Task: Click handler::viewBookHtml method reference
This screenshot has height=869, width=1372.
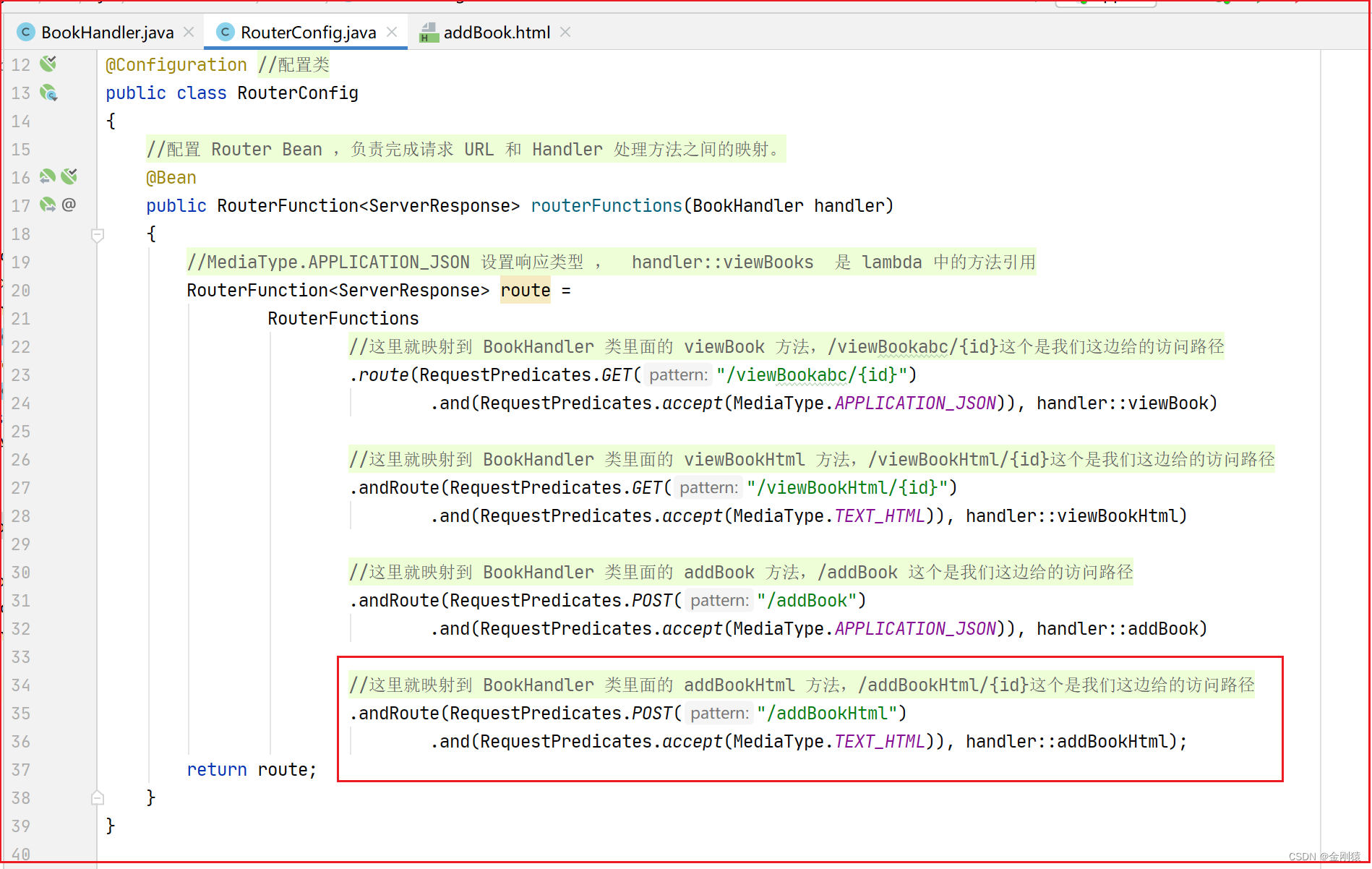Action: [x=1072, y=516]
